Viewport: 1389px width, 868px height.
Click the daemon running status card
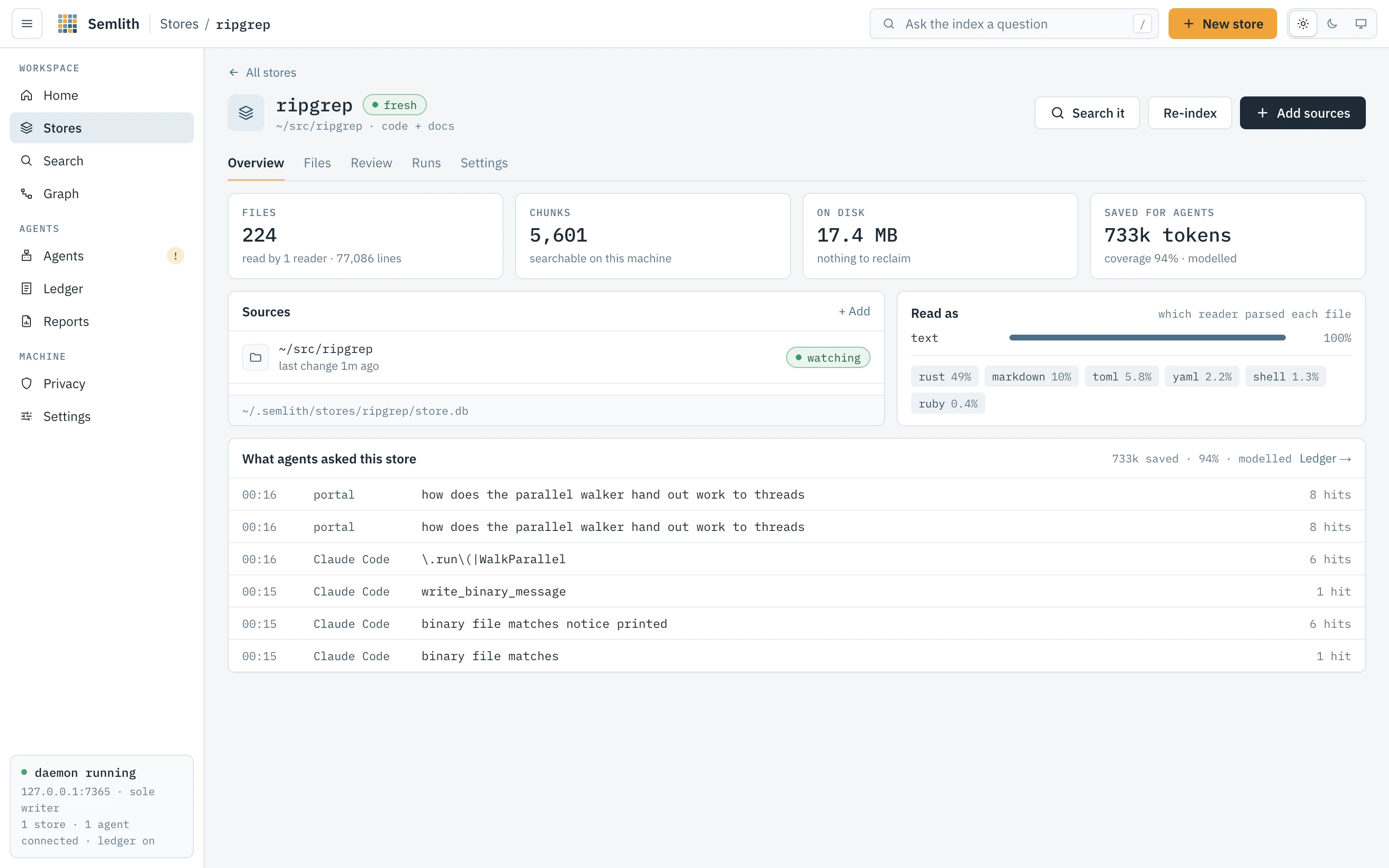coord(102,806)
